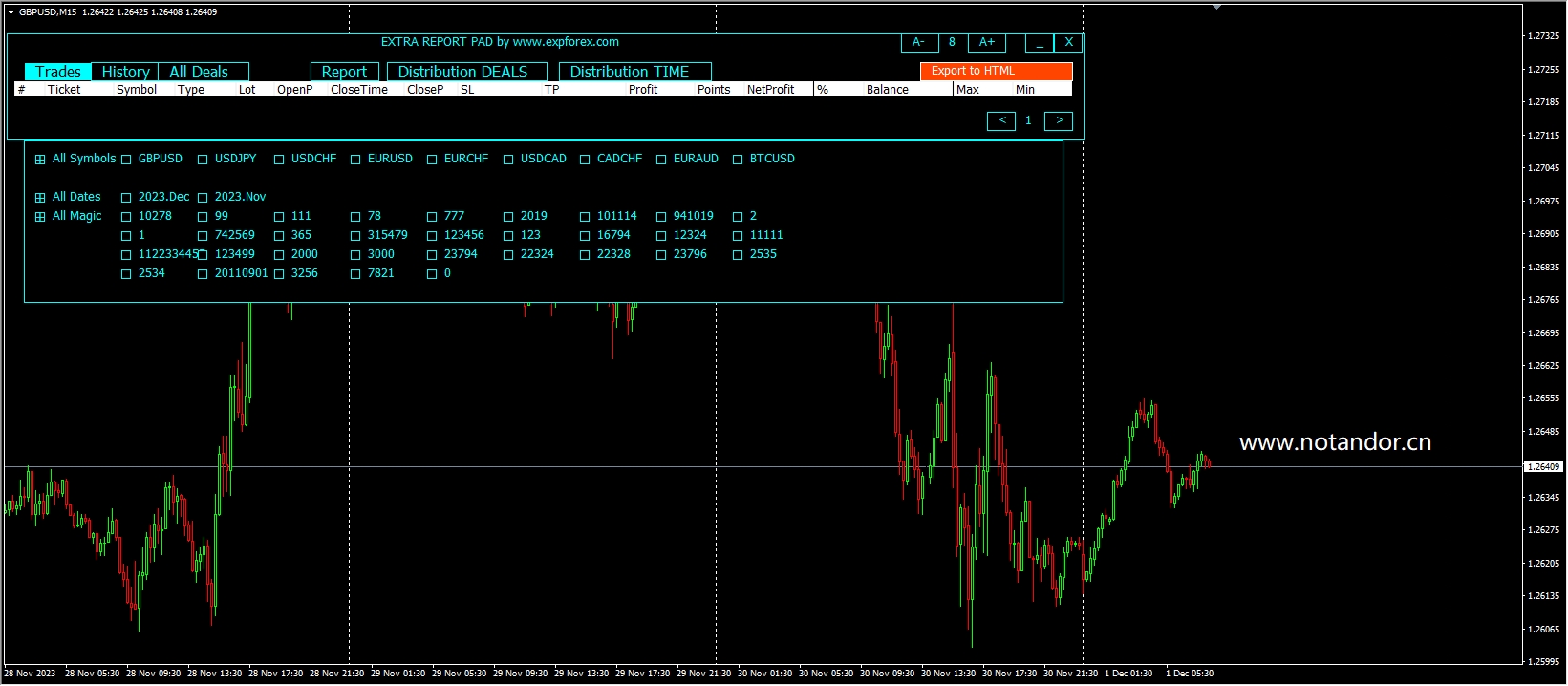Check the 2023.Dec date filter
The width and height of the screenshot is (1568, 686).
(x=126, y=198)
